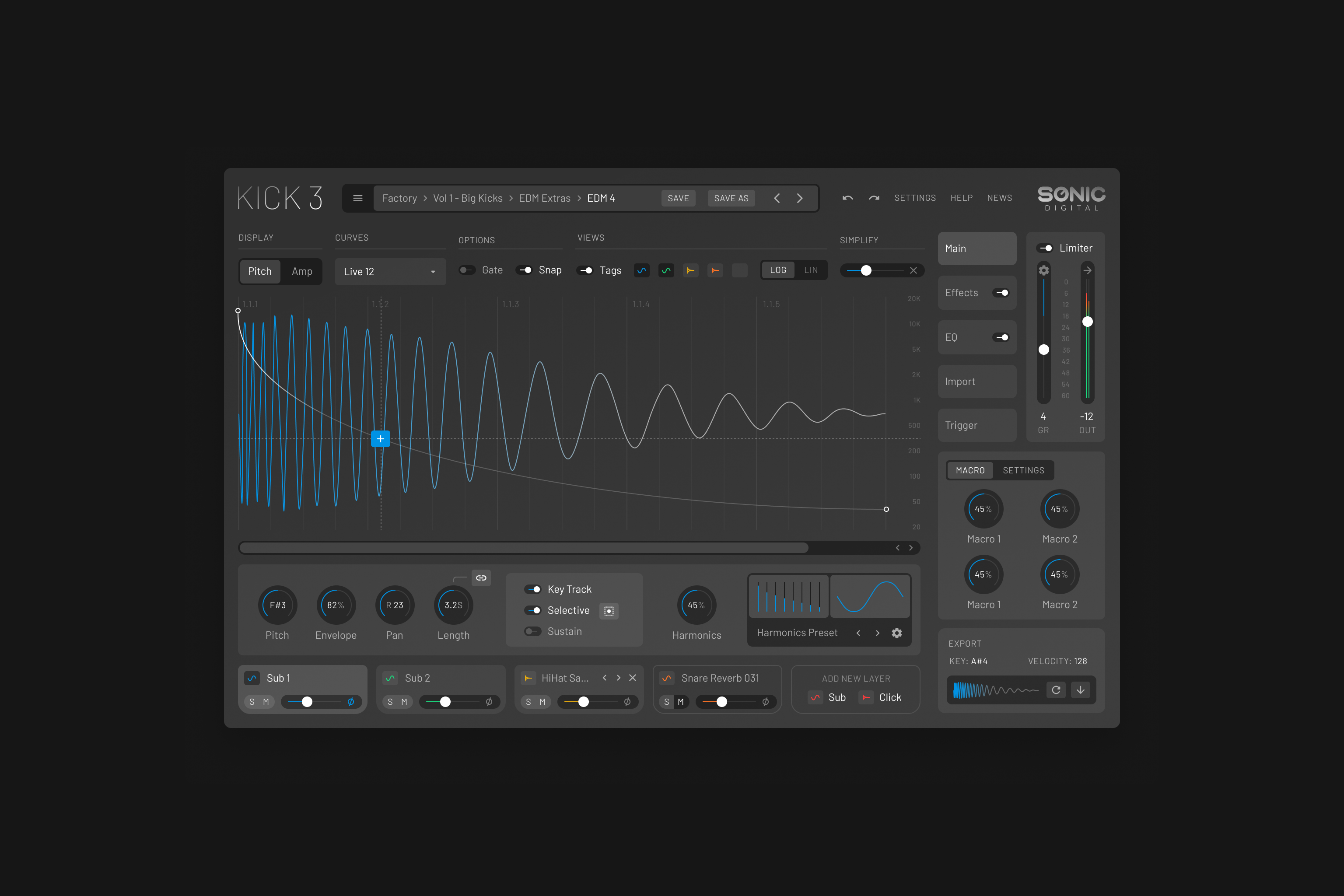Viewport: 1344px width, 896px height.
Task: Disable the Effects toggle switch
Action: click(1001, 293)
